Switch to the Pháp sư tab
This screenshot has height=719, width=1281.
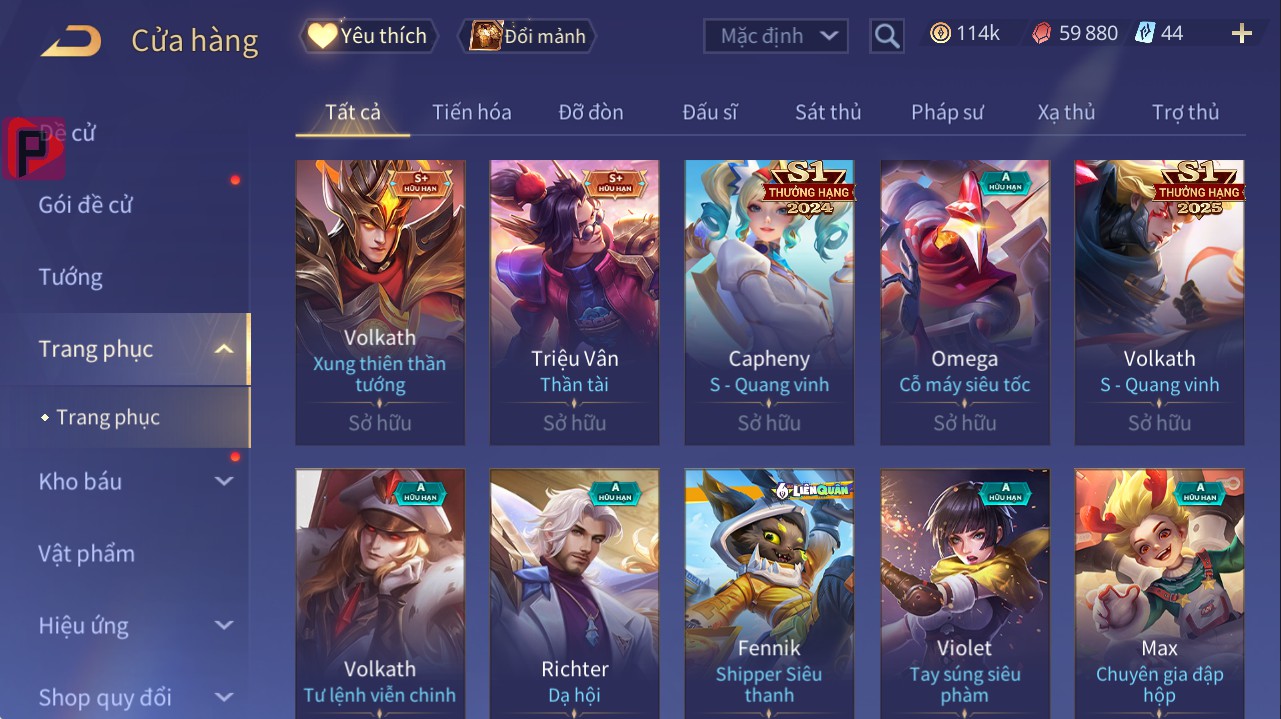tap(947, 112)
